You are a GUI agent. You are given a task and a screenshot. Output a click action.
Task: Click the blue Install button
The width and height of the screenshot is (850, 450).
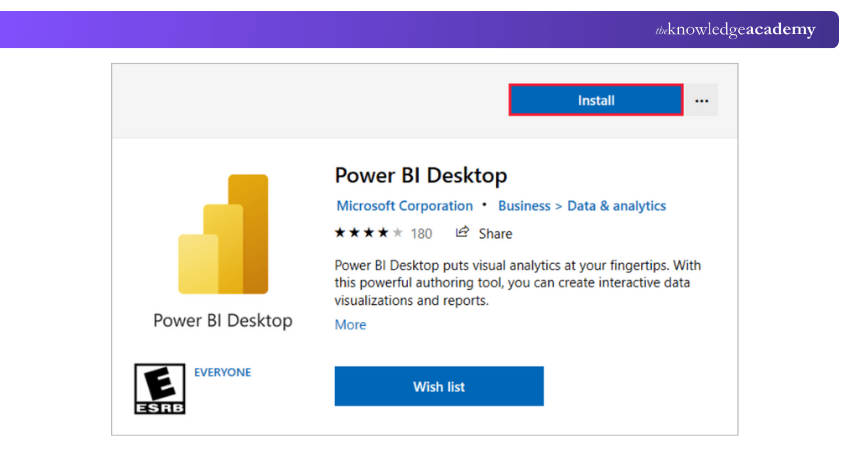[596, 100]
